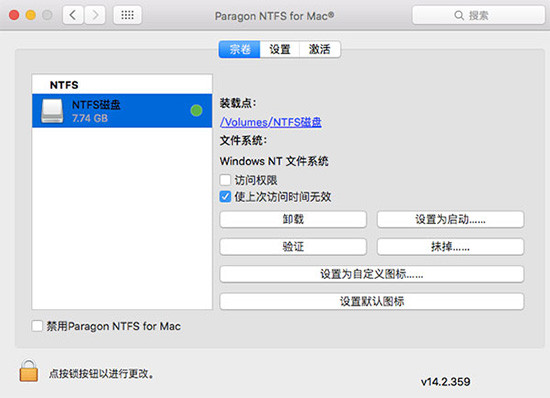Close the window with red button
550x398 pixels.
(x=14, y=15)
